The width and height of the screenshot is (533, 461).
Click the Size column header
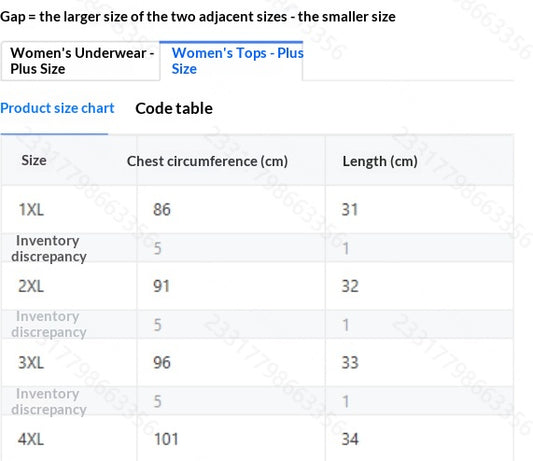[x=34, y=160]
